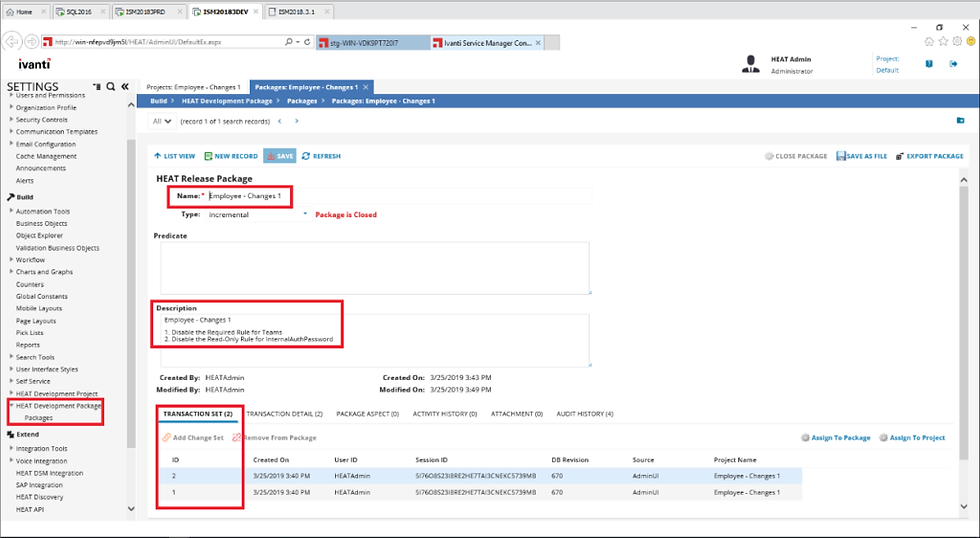The width and height of the screenshot is (980, 538).
Task: Expand Automation Tools tree node
Action: point(11,211)
